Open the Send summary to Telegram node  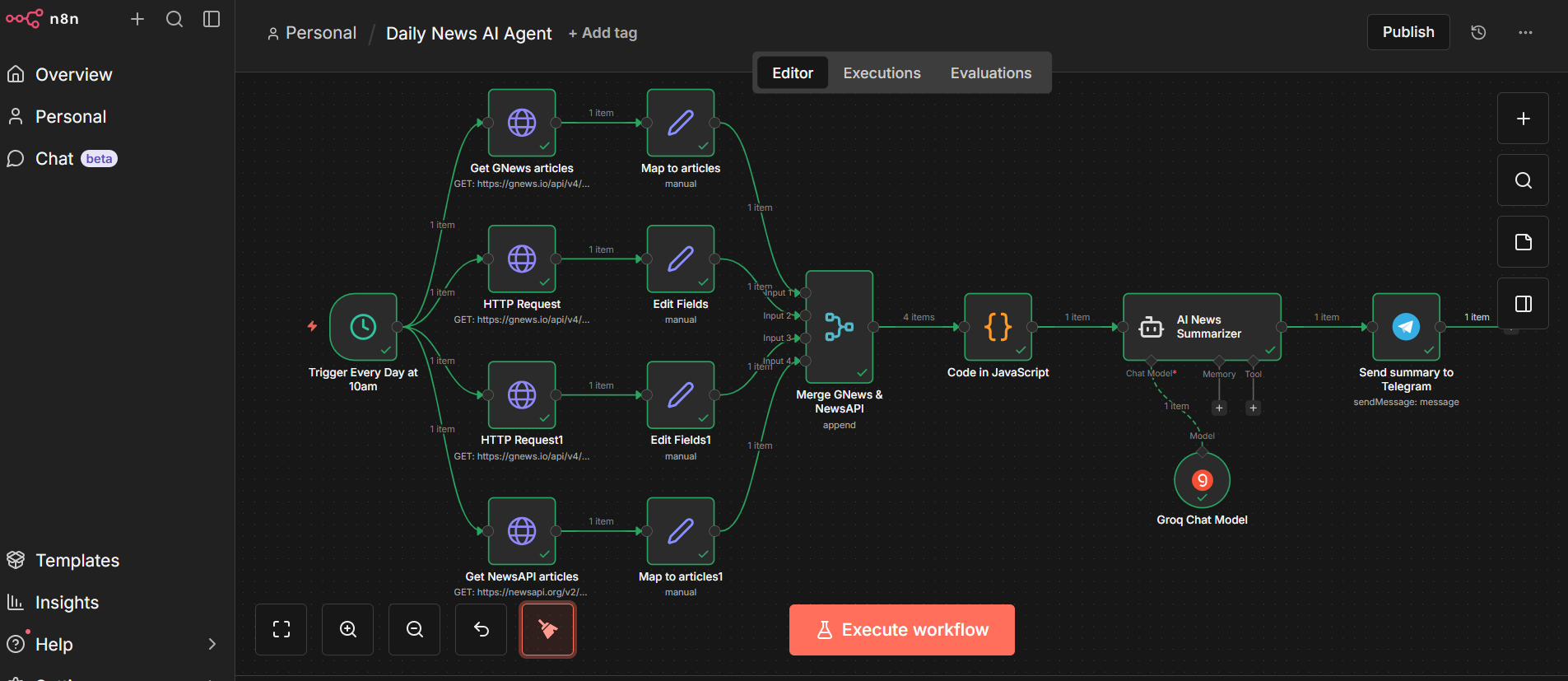(x=1406, y=327)
